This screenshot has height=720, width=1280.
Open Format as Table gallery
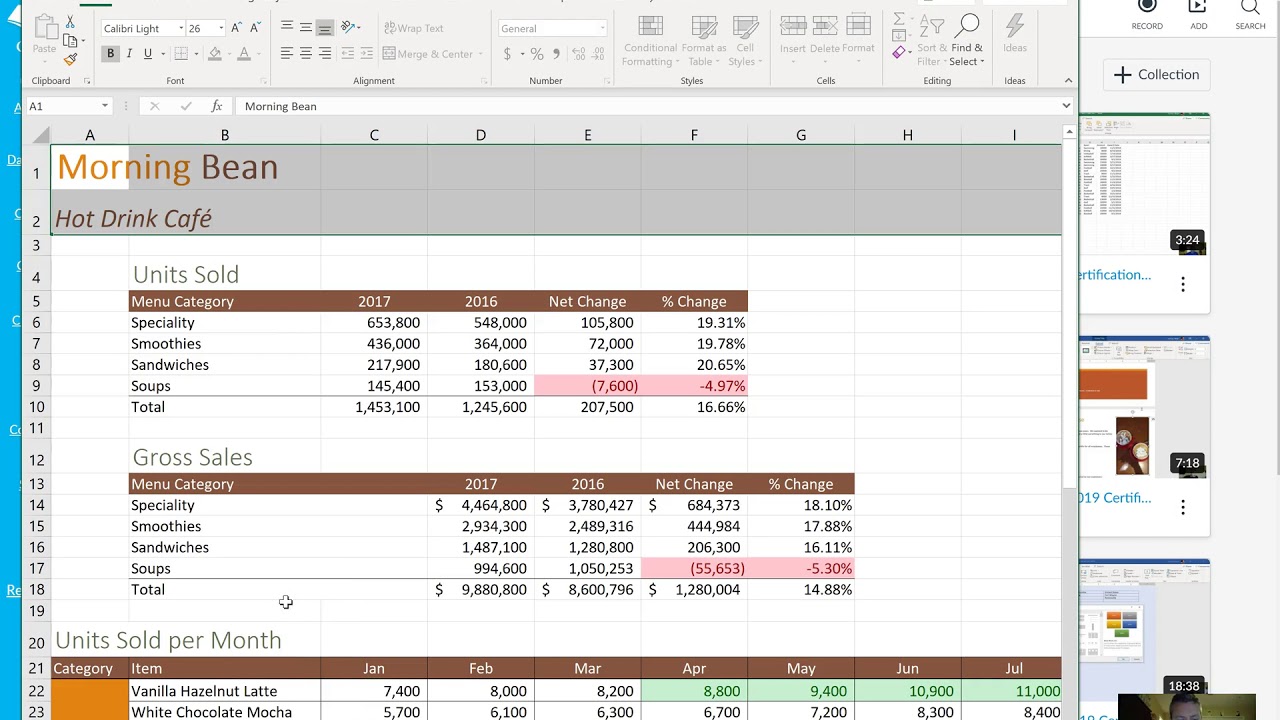coord(704,41)
